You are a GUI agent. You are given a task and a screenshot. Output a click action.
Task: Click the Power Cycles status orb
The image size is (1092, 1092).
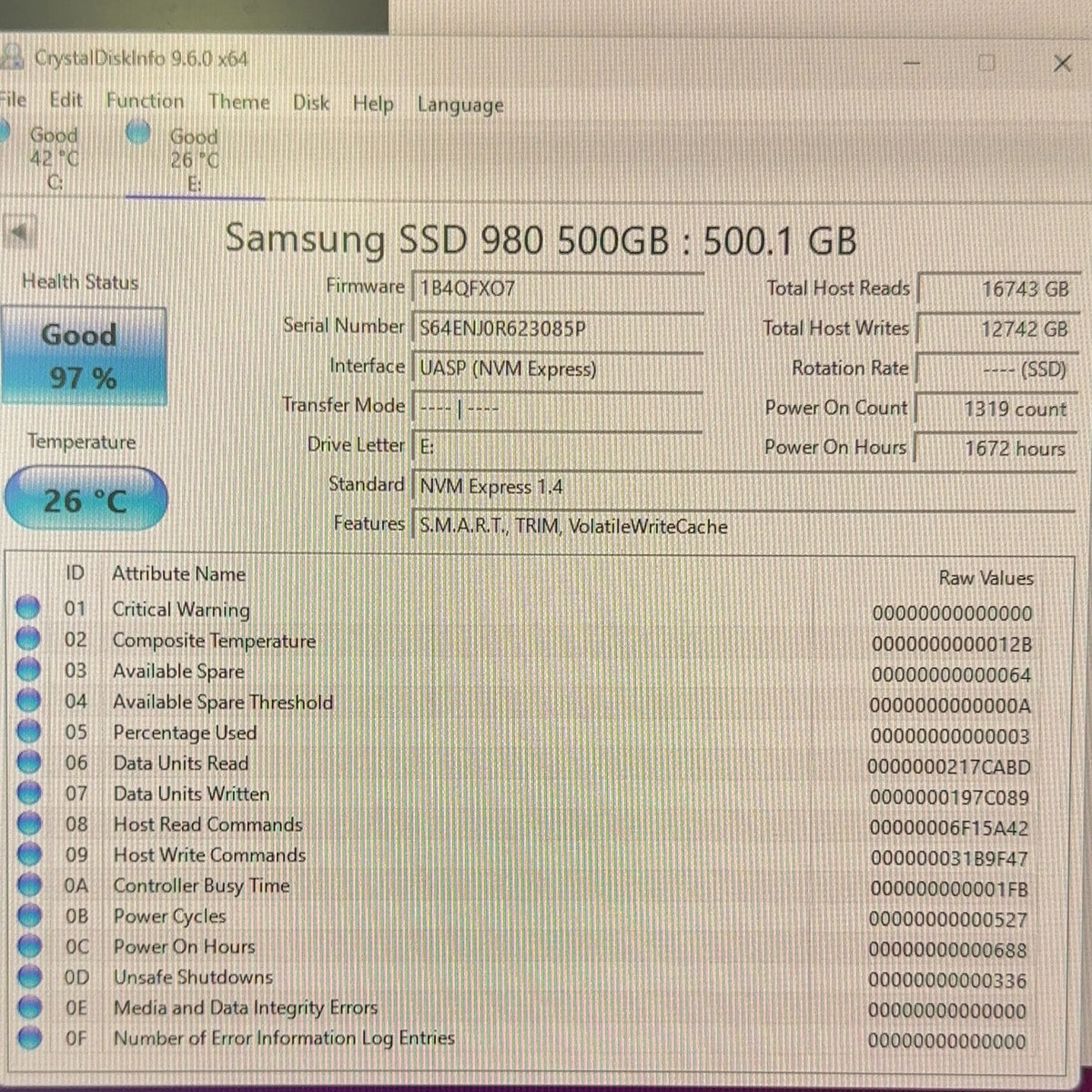tap(29, 915)
